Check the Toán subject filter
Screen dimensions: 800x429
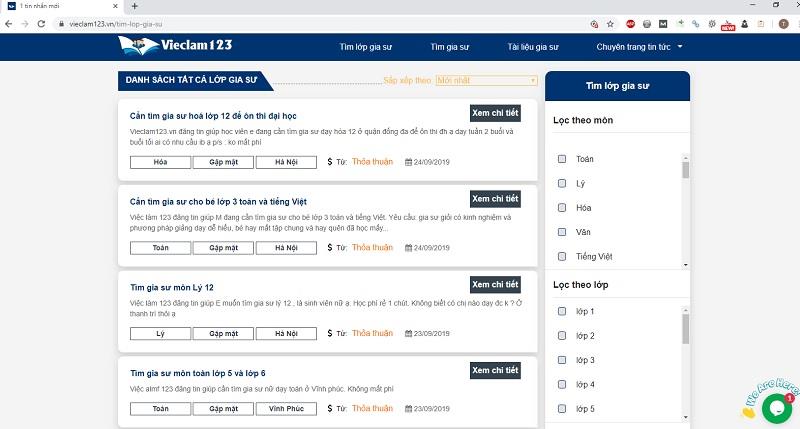(x=562, y=159)
